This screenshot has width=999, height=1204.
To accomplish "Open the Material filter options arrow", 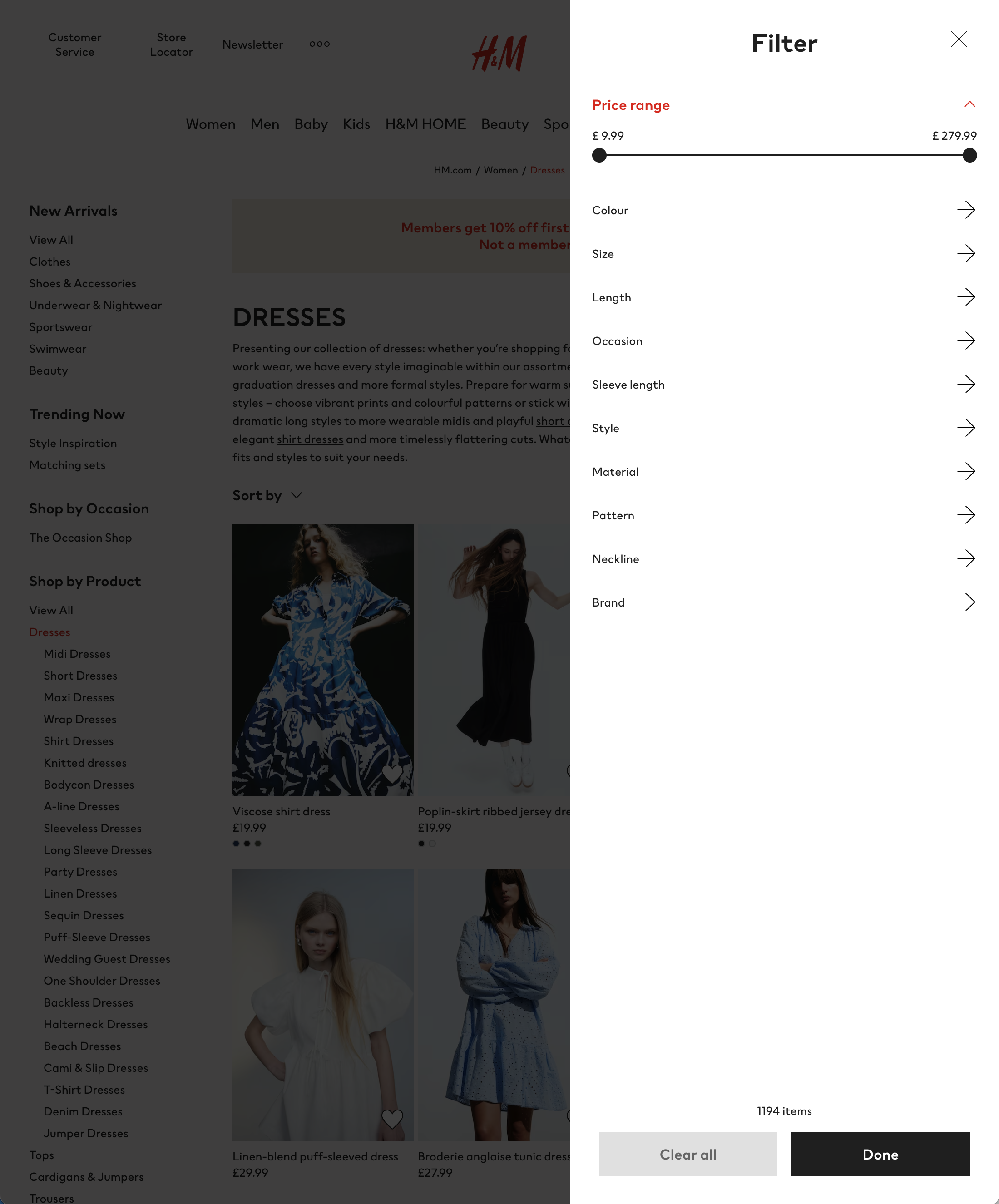I will (x=967, y=471).
